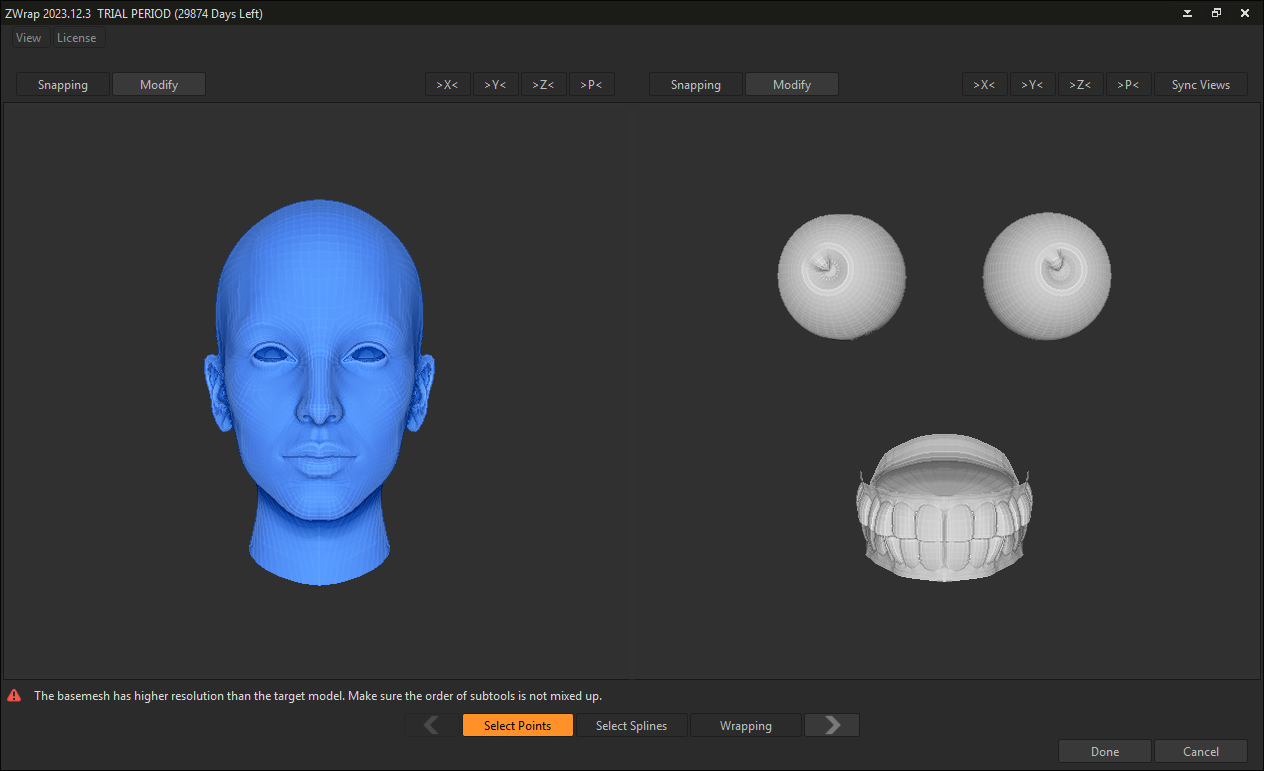Go to previous step with left arrow
Screen dimensions: 1264x771
[432, 725]
